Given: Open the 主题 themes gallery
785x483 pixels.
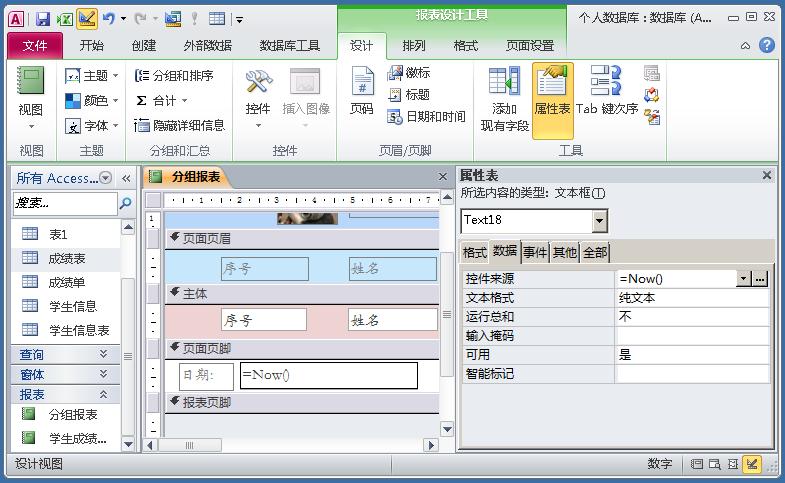Looking at the screenshot, I should point(91,76).
